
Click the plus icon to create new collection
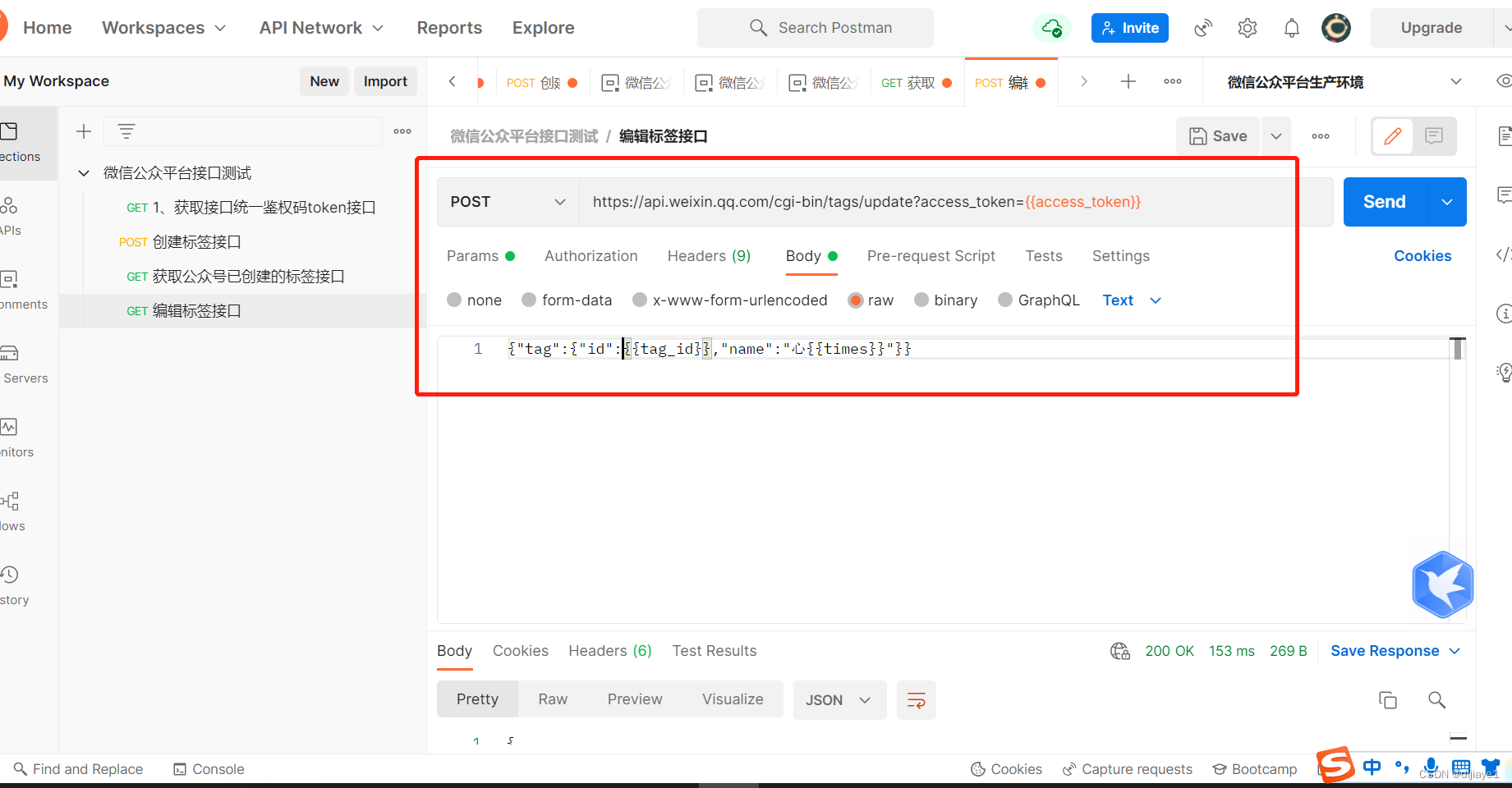[84, 131]
